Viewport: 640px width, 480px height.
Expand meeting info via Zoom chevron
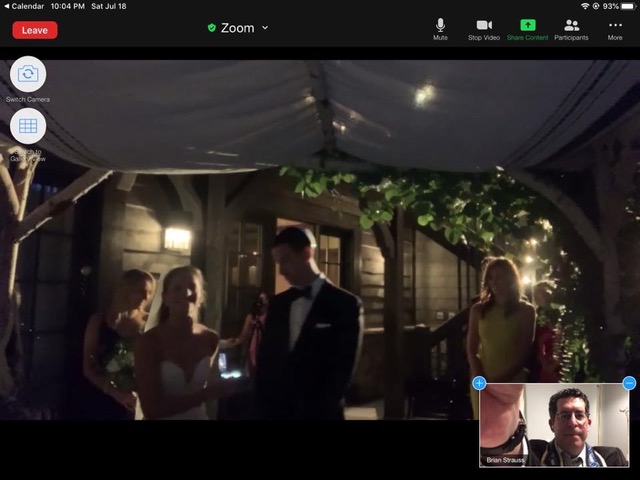(x=265, y=28)
